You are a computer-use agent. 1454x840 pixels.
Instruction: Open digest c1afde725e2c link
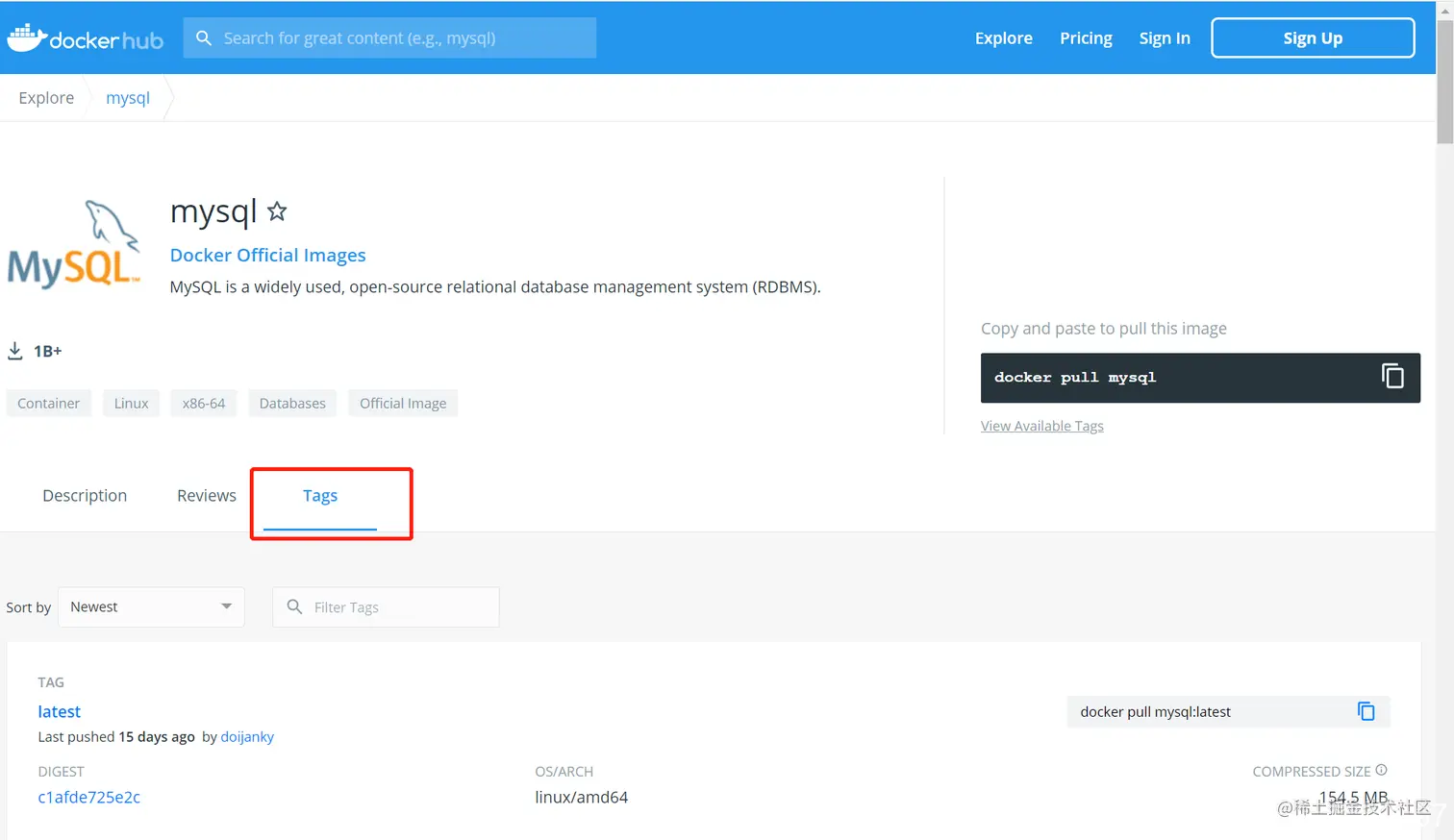(x=89, y=797)
